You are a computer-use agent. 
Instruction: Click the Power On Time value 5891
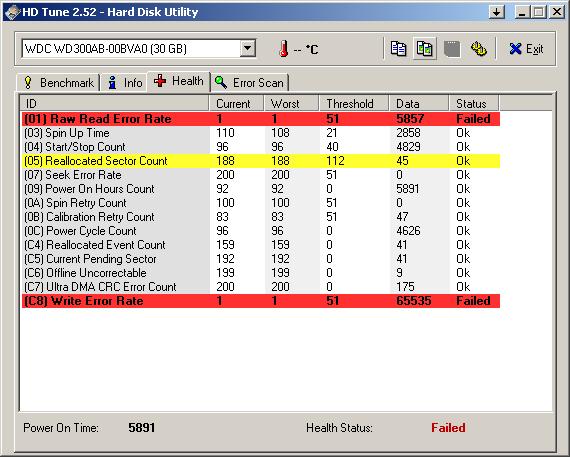coord(142,428)
